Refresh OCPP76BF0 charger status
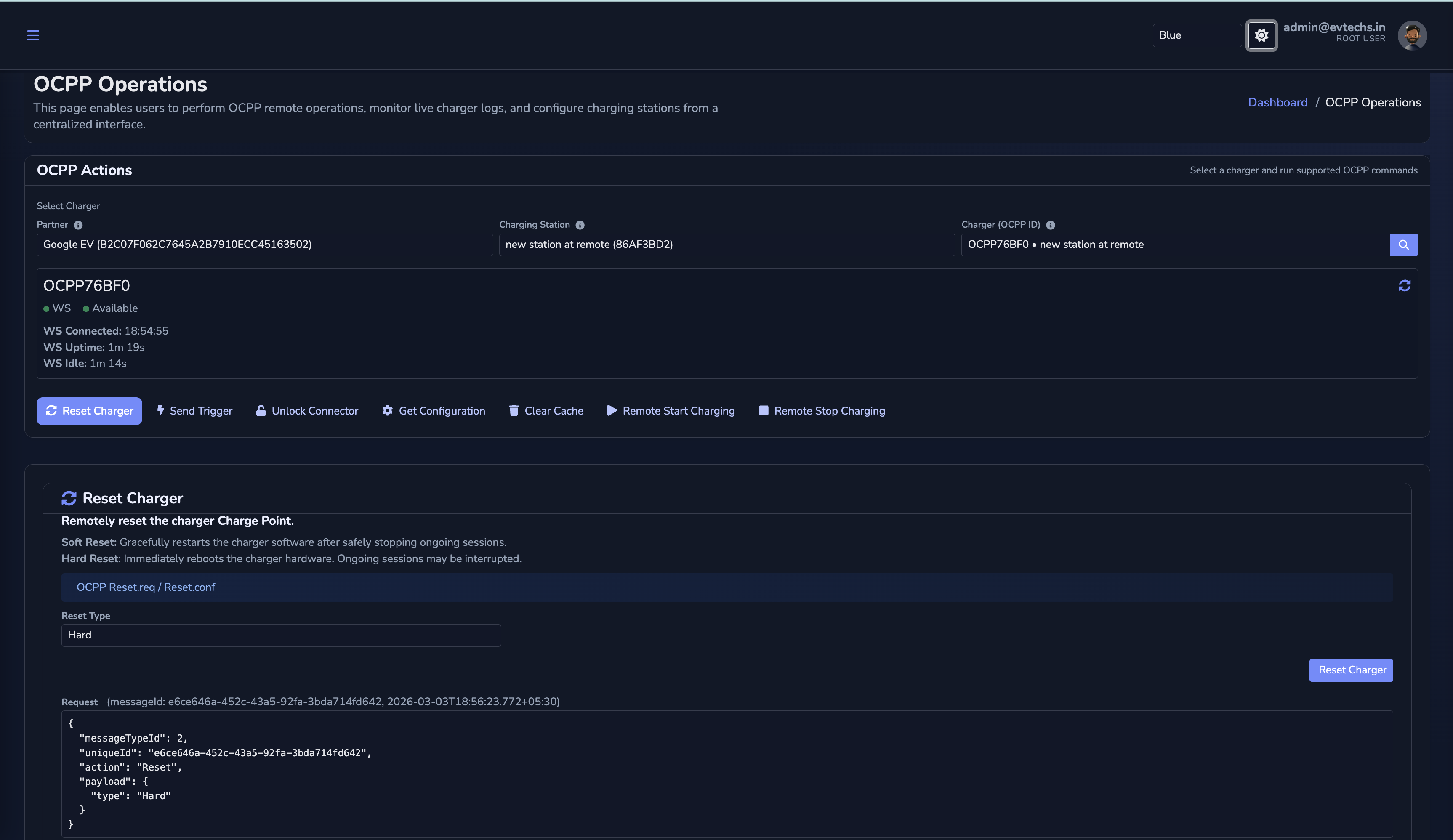The height and width of the screenshot is (840, 1453). [x=1404, y=285]
